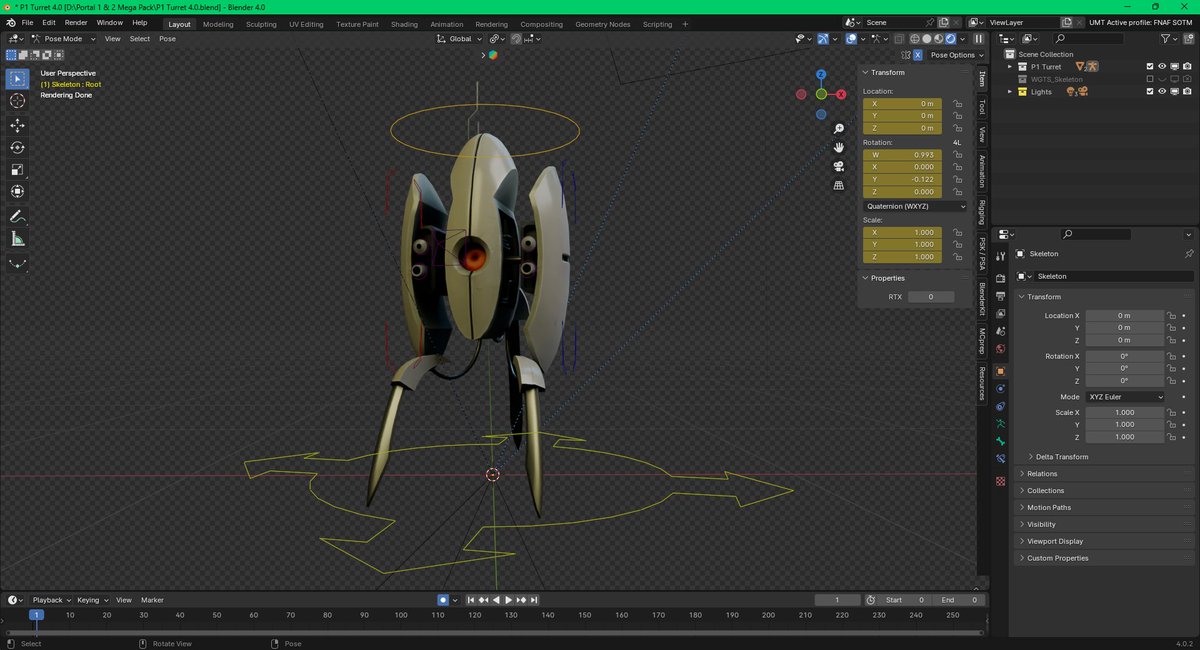This screenshot has width=1200, height=650.
Task: Enable auto keying record button
Action: [x=443, y=600]
